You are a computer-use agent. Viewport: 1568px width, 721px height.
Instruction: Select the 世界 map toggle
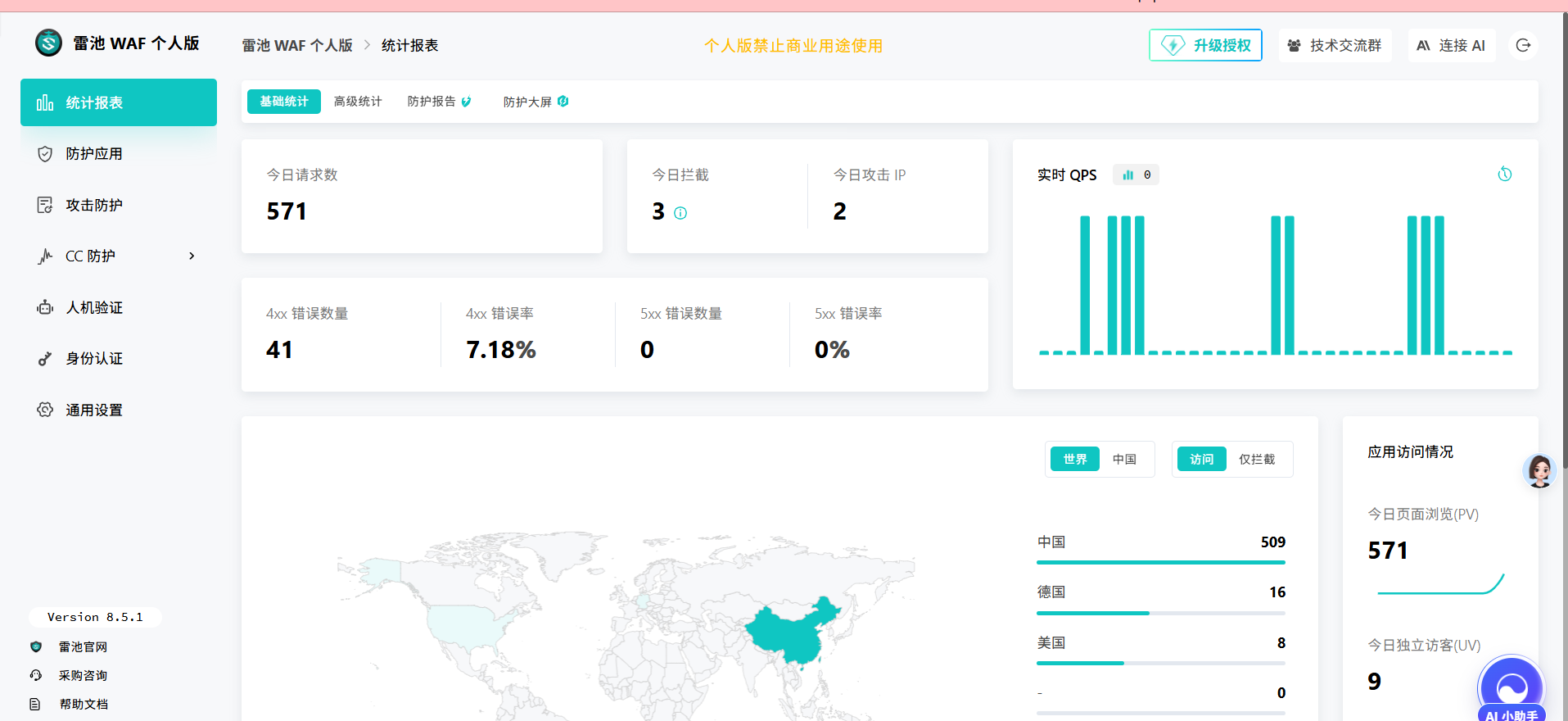pyautogui.click(x=1074, y=459)
